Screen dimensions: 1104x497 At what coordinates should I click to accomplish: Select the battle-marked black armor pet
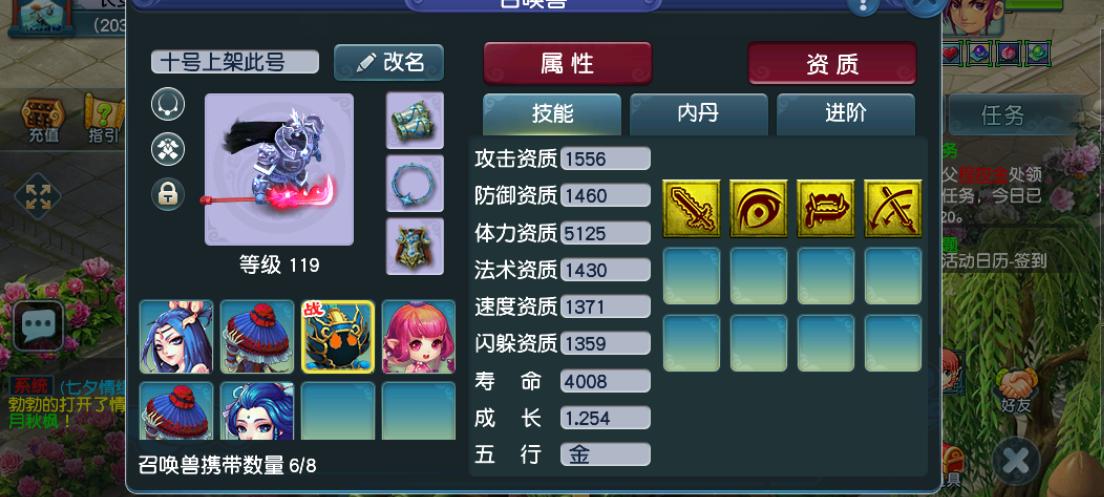pos(338,336)
